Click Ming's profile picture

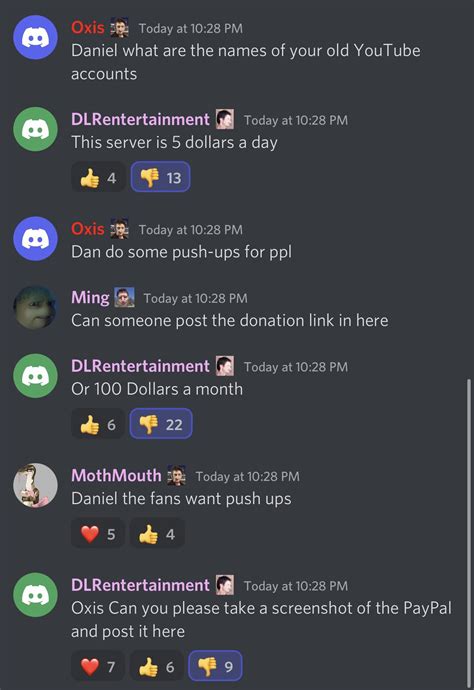[x=36, y=308]
